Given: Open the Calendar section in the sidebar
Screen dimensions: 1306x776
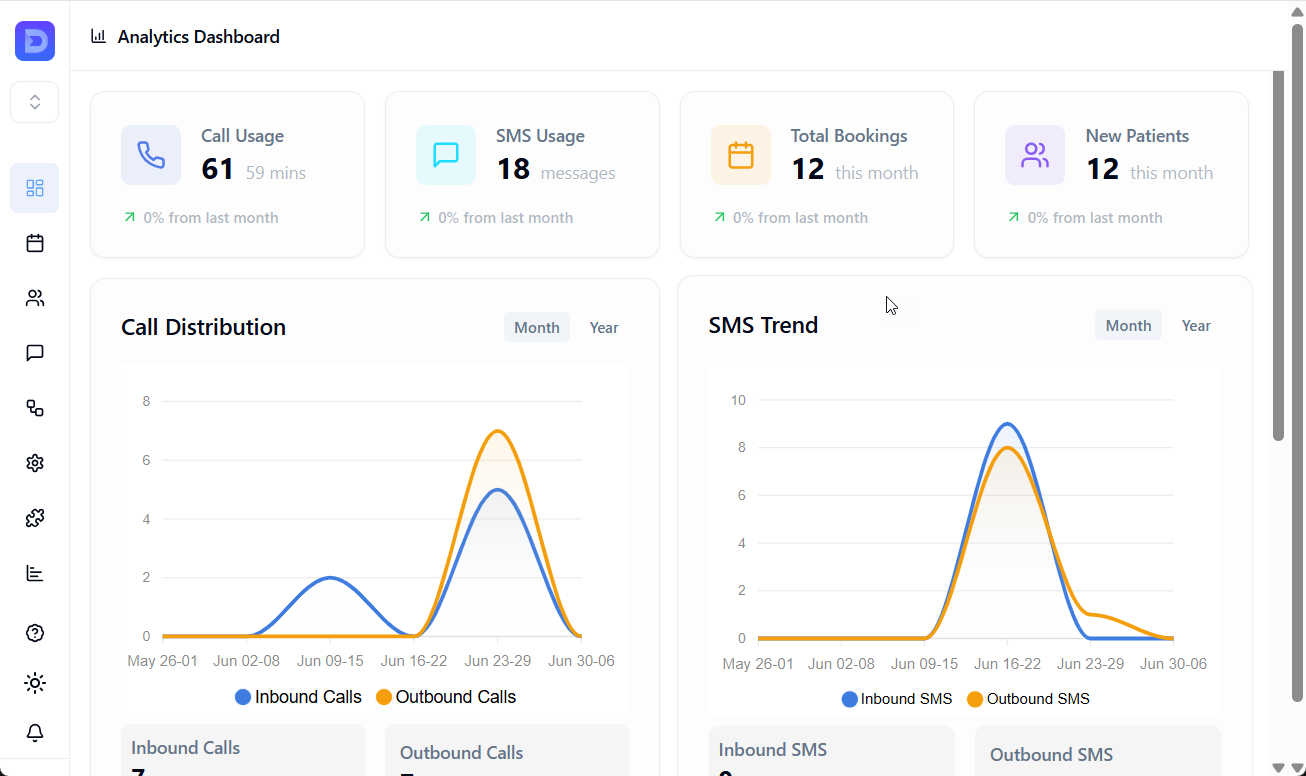Looking at the screenshot, I should coord(34,243).
